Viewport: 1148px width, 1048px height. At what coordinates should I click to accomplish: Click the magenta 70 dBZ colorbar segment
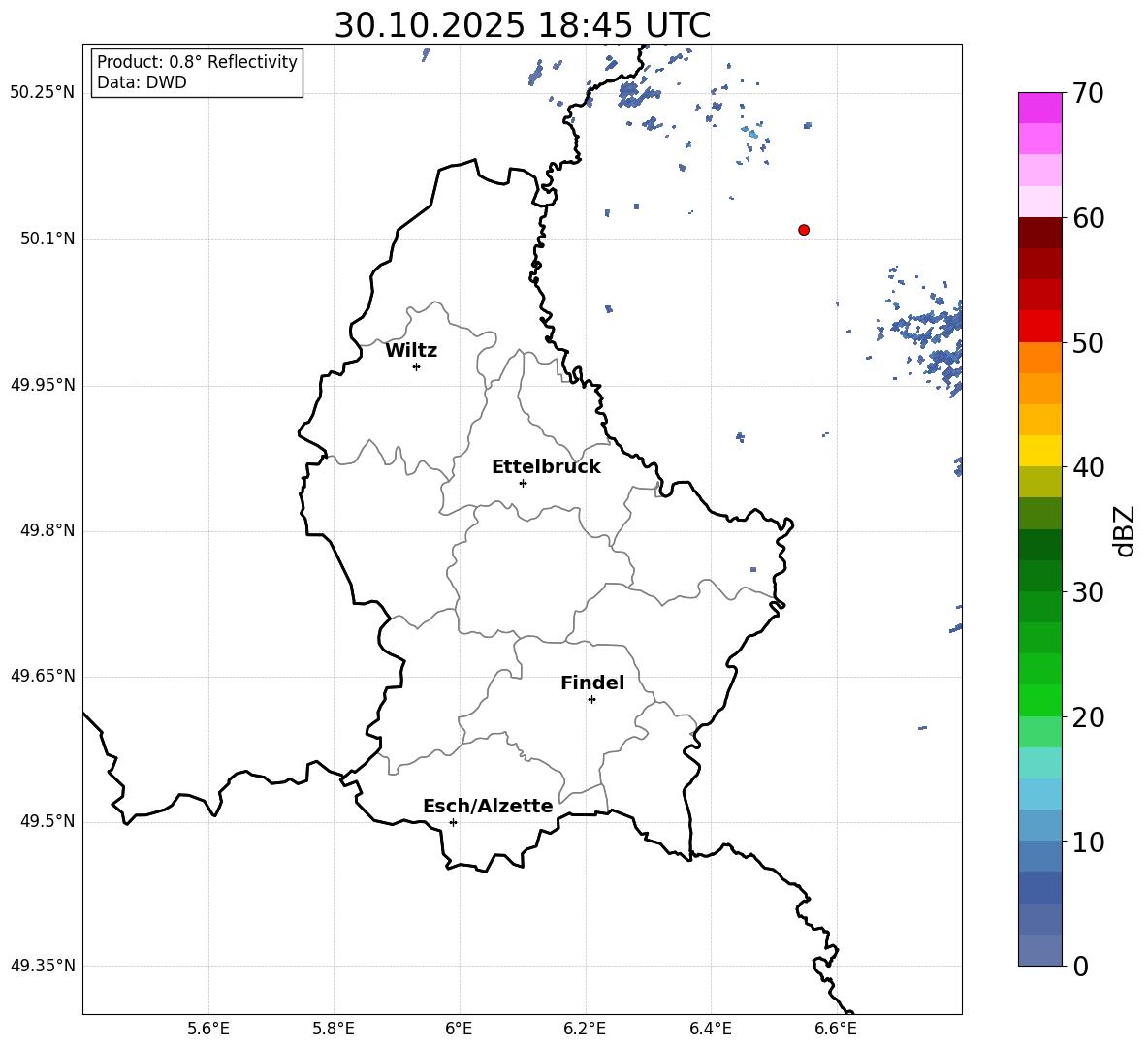point(1039,108)
